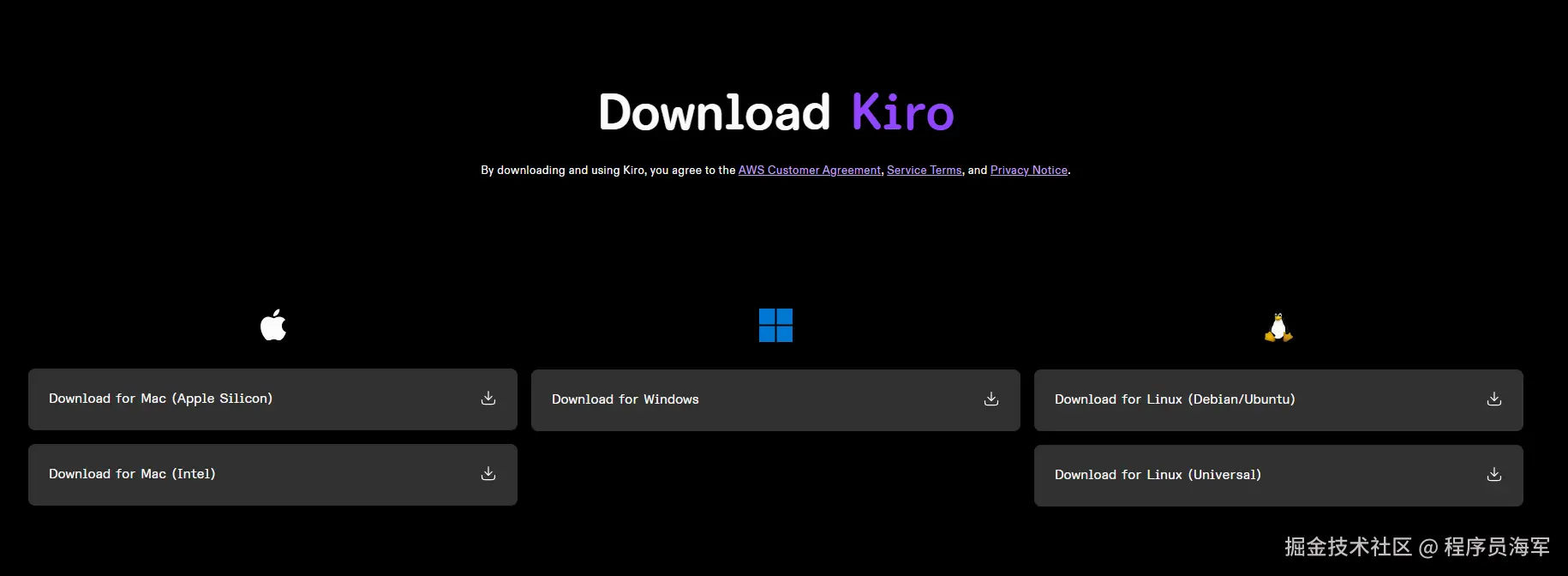Click download arrow icon for Mac Apple Silicon

coord(488,398)
